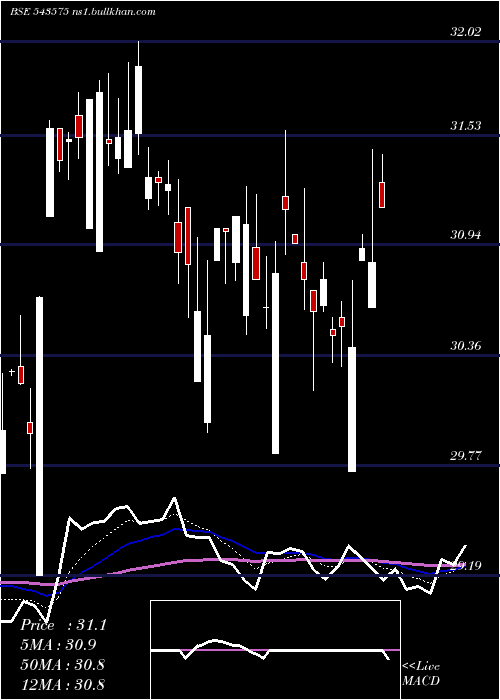Click the 5MA : 30.9 value
This screenshot has height=700, width=500.
[x=58, y=645]
